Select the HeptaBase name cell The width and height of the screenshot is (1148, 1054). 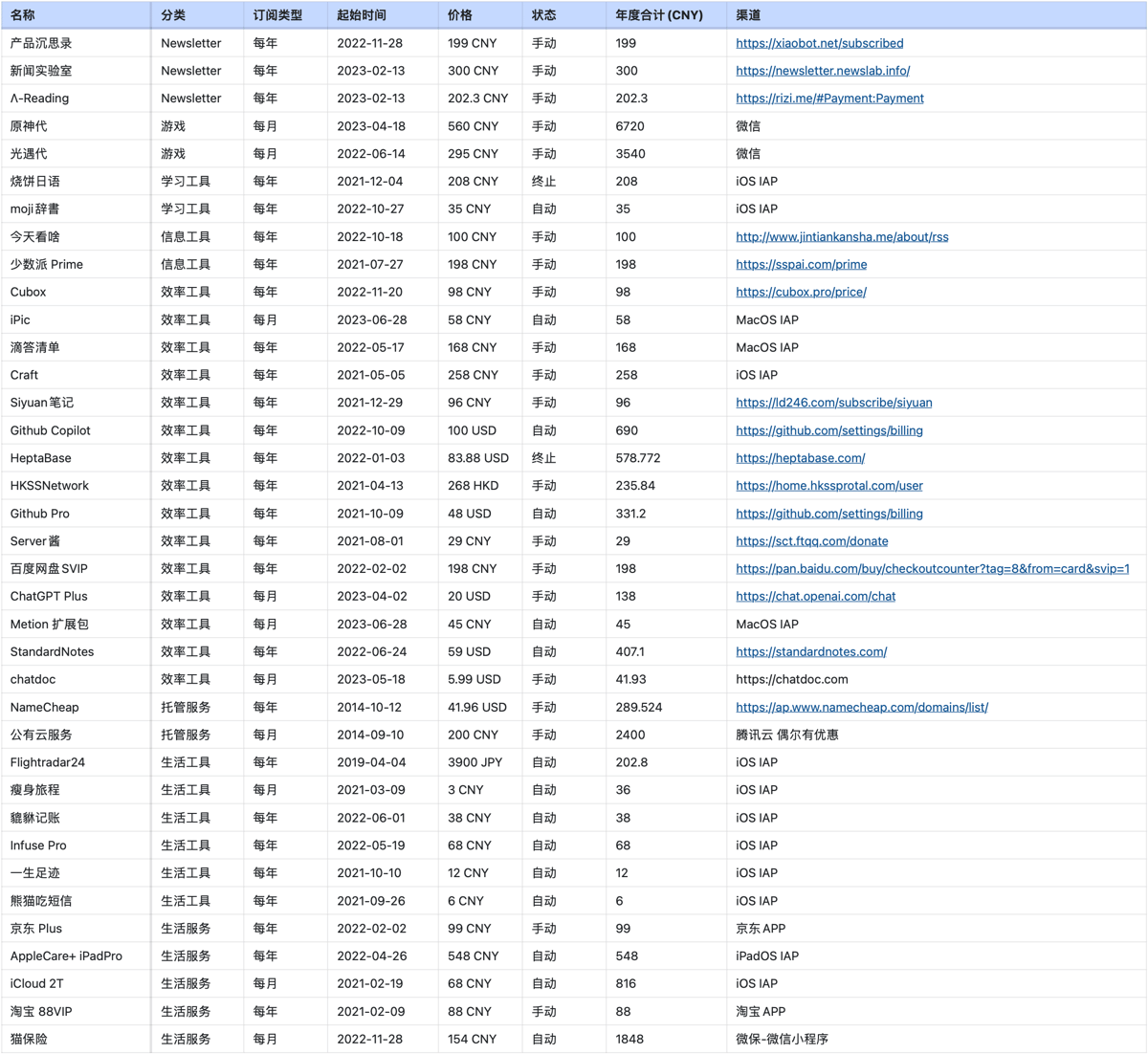76,458
